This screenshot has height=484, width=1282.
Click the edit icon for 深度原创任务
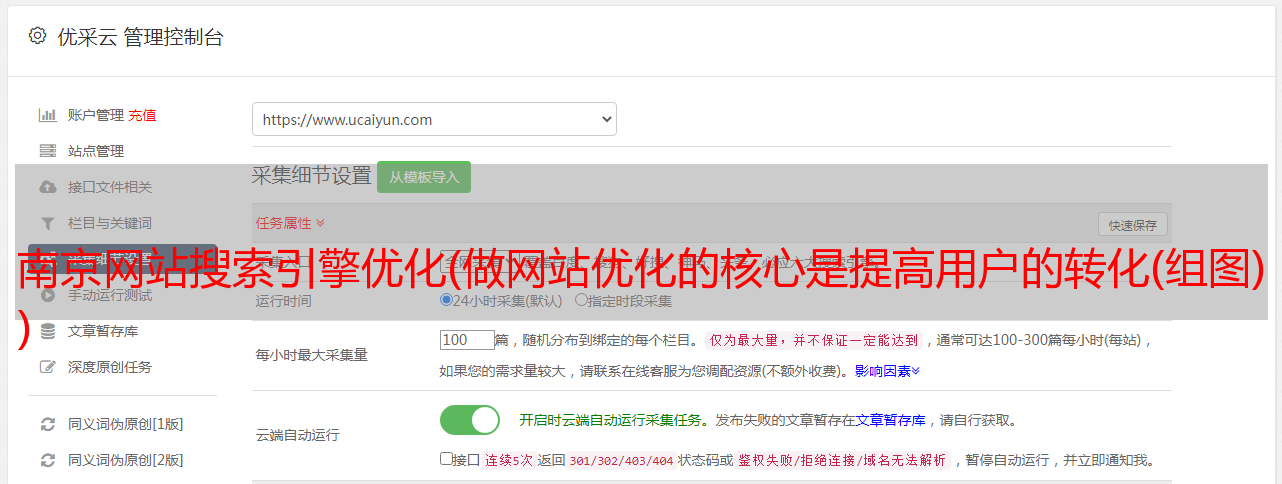point(47,367)
